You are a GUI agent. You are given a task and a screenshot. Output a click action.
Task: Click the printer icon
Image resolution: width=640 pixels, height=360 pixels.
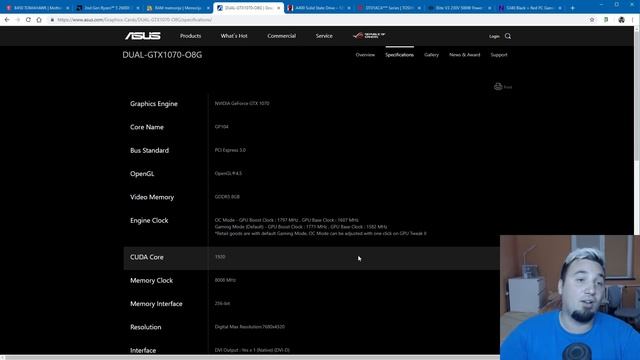tap(498, 87)
